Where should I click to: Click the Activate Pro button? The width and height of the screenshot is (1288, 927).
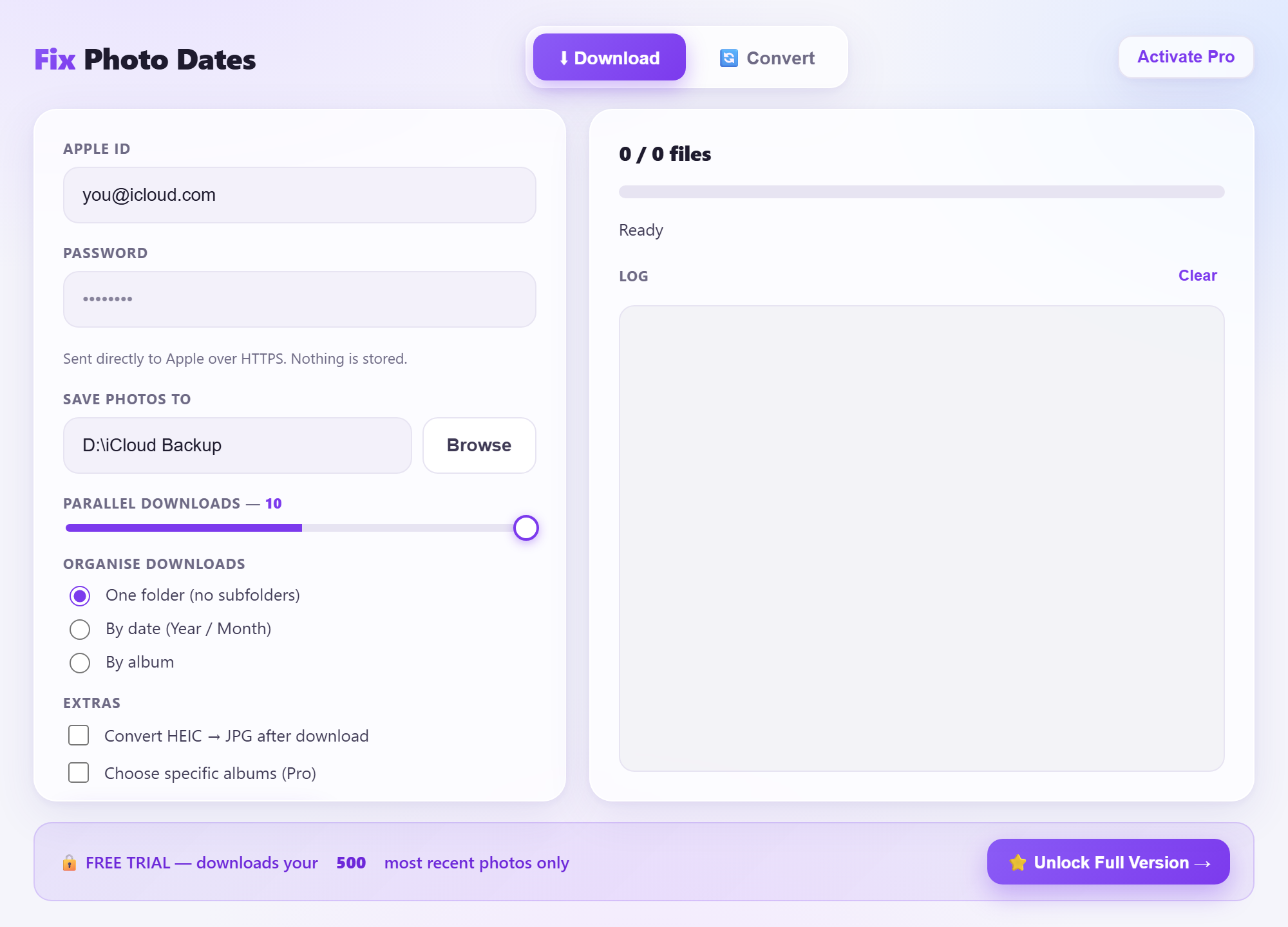(1186, 57)
